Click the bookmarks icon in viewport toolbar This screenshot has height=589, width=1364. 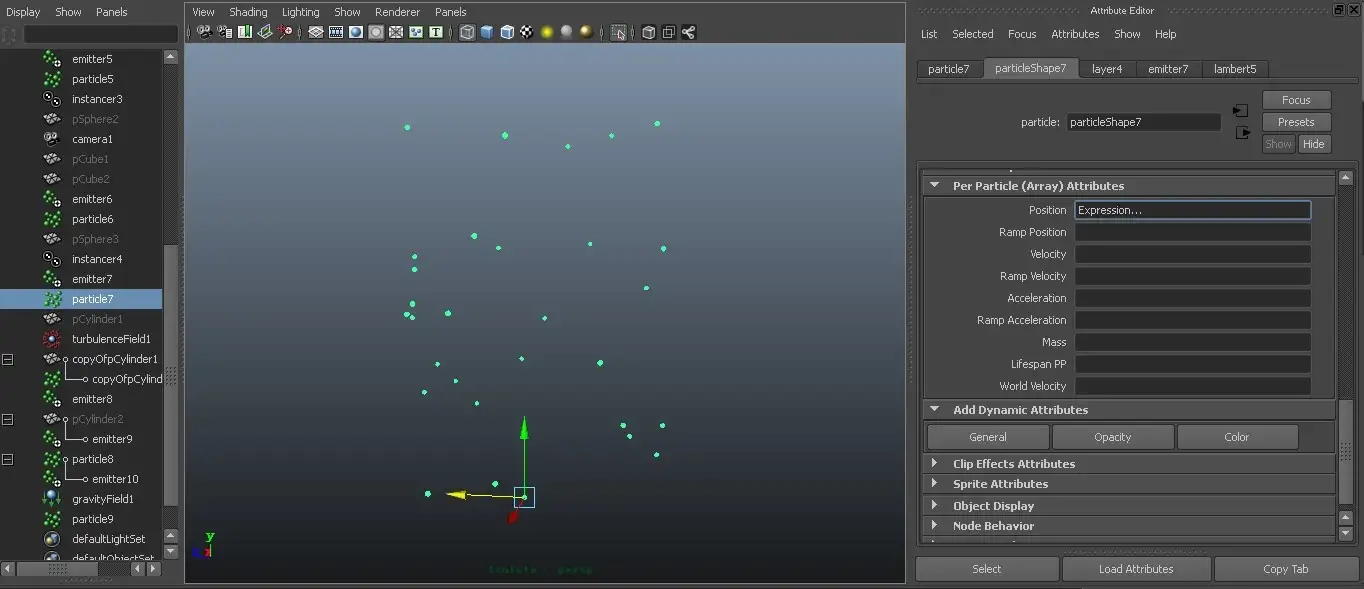(x=245, y=32)
